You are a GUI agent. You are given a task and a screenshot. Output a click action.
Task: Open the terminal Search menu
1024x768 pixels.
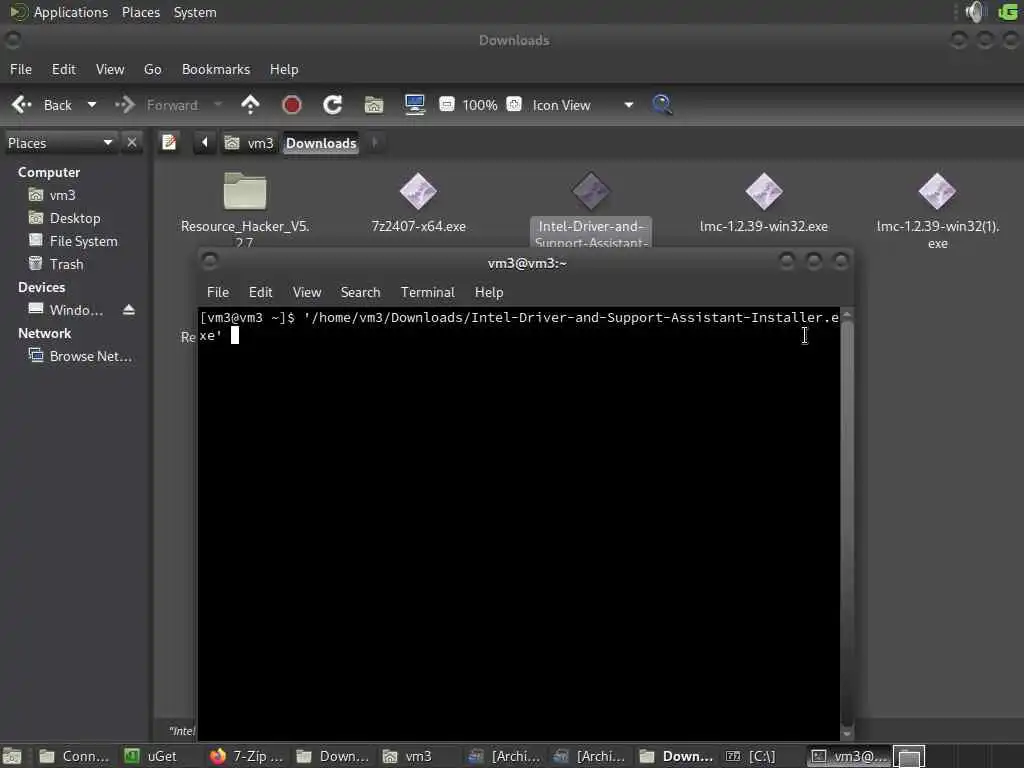pos(360,292)
